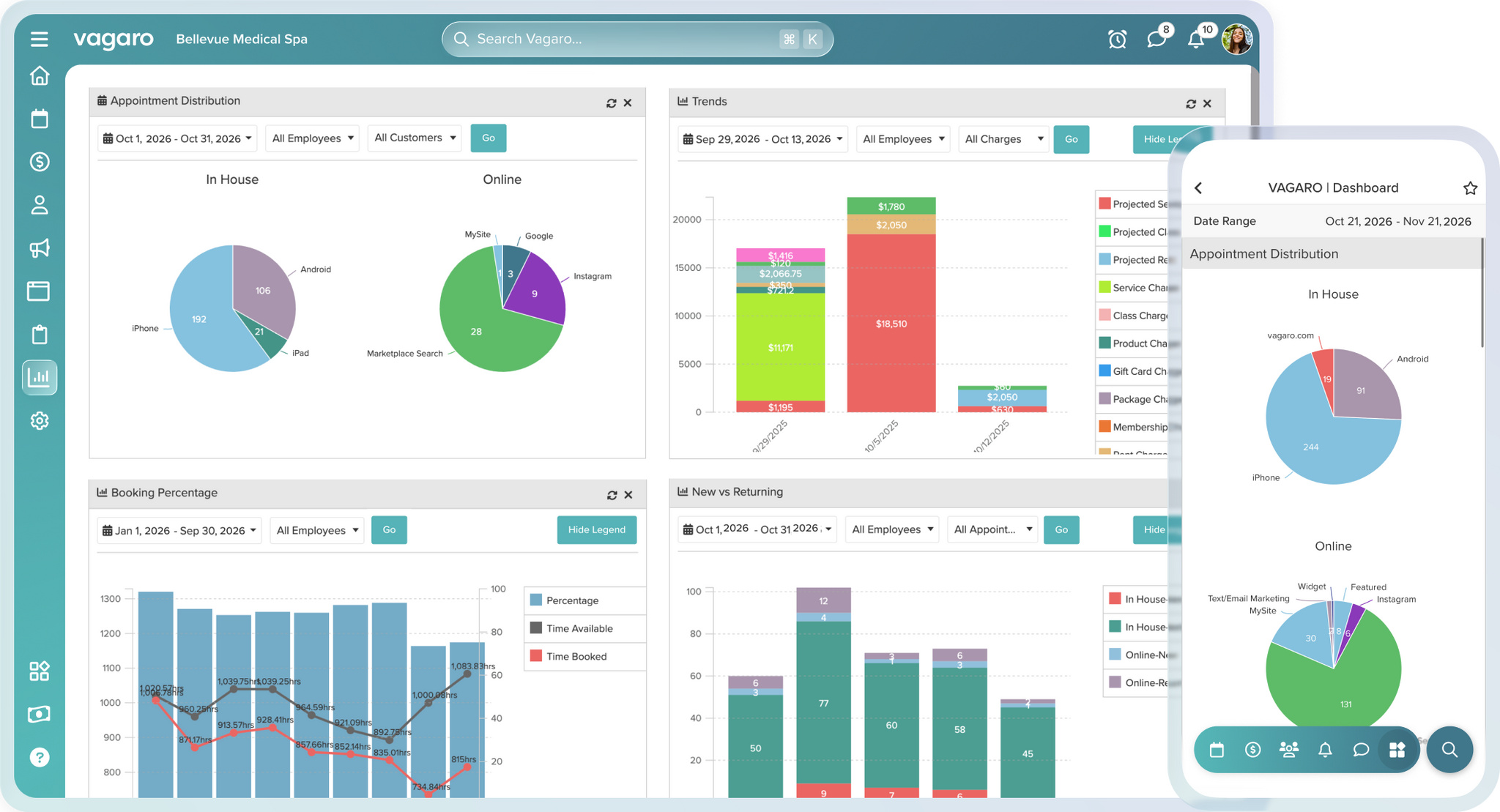This screenshot has width=1500, height=812.
Task: Expand All Employees dropdown in Trends
Action: pos(903,139)
